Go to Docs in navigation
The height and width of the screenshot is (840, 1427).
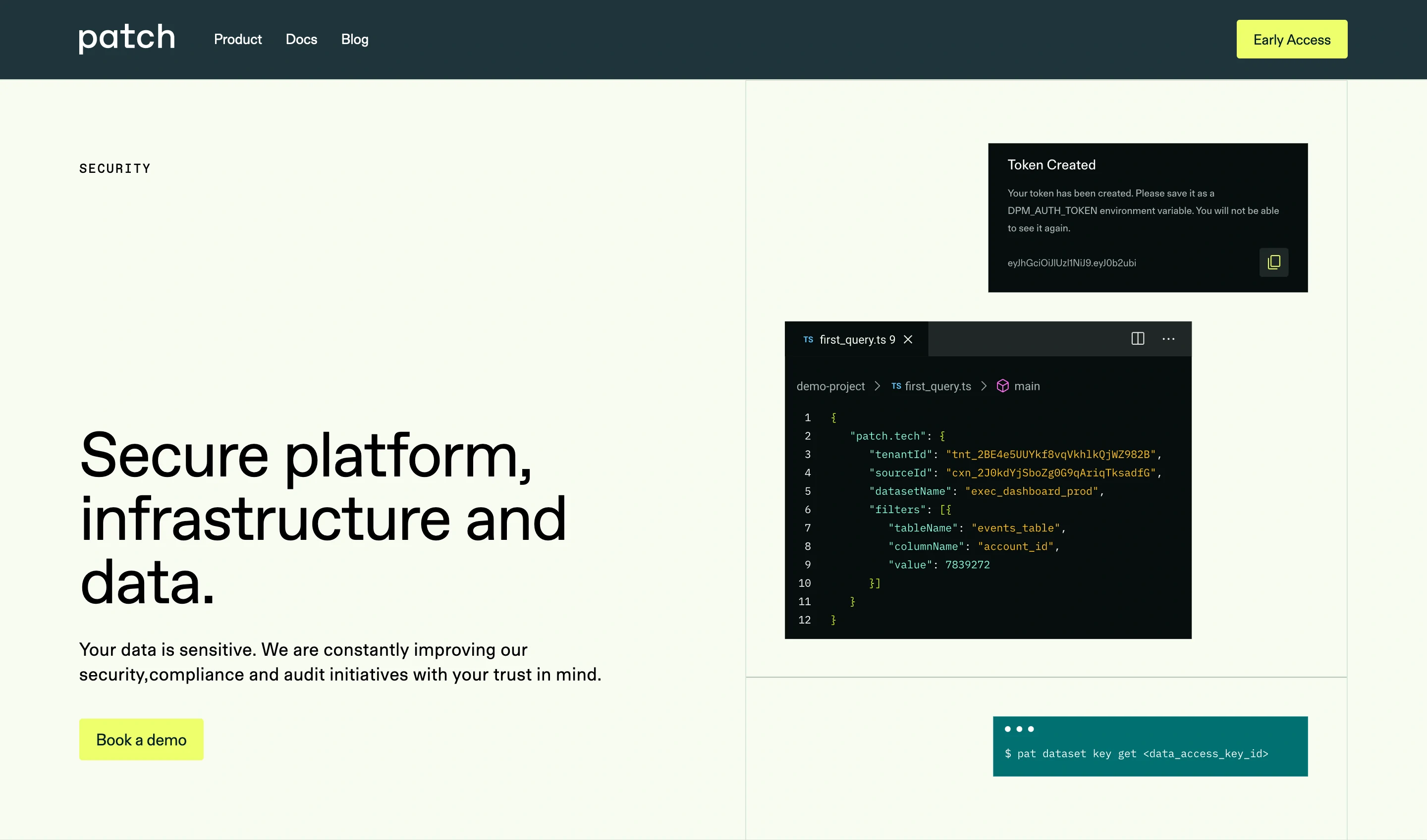pos(301,39)
